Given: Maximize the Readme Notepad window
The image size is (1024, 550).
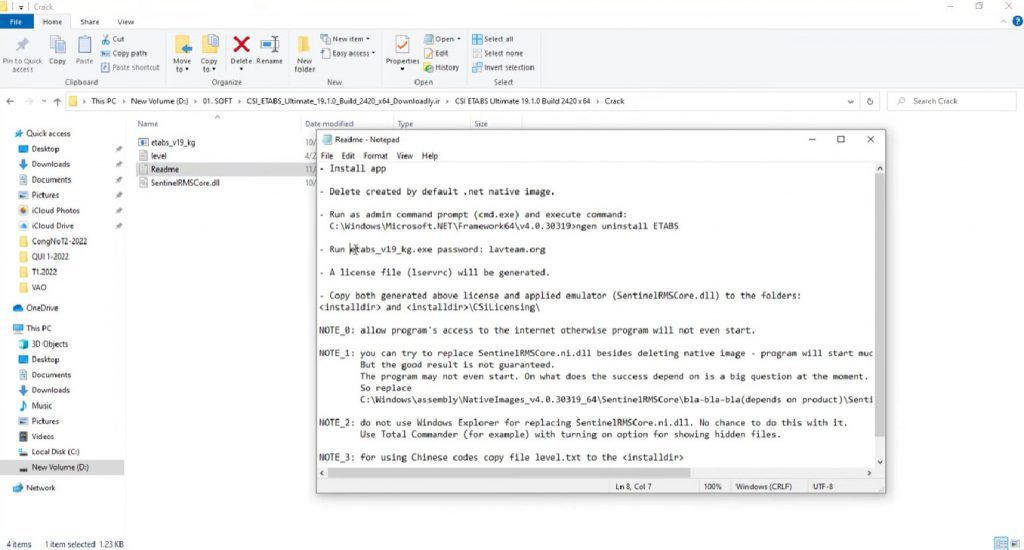Looking at the screenshot, I should (840, 139).
